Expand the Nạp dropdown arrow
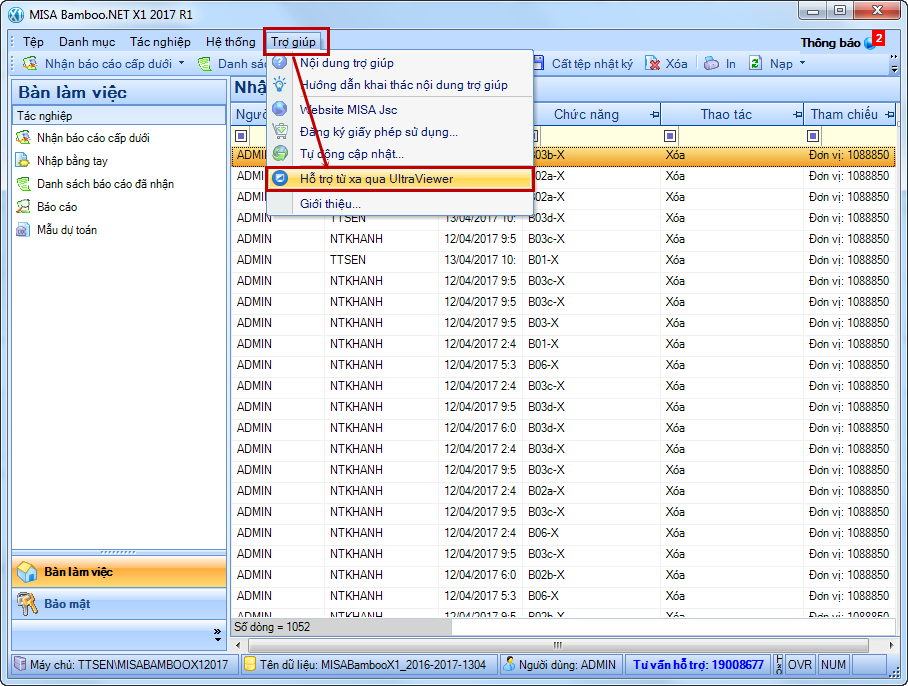 click(x=803, y=63)
